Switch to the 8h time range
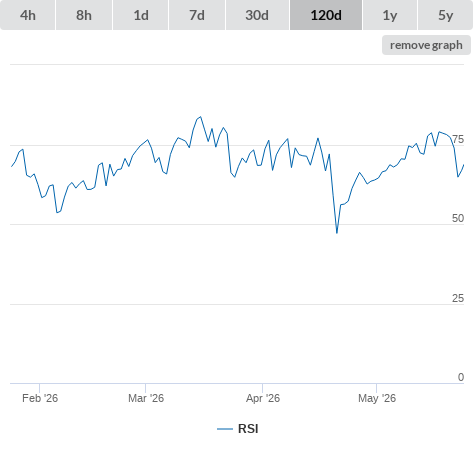This screenshot has width=474, height=455. 84,15
